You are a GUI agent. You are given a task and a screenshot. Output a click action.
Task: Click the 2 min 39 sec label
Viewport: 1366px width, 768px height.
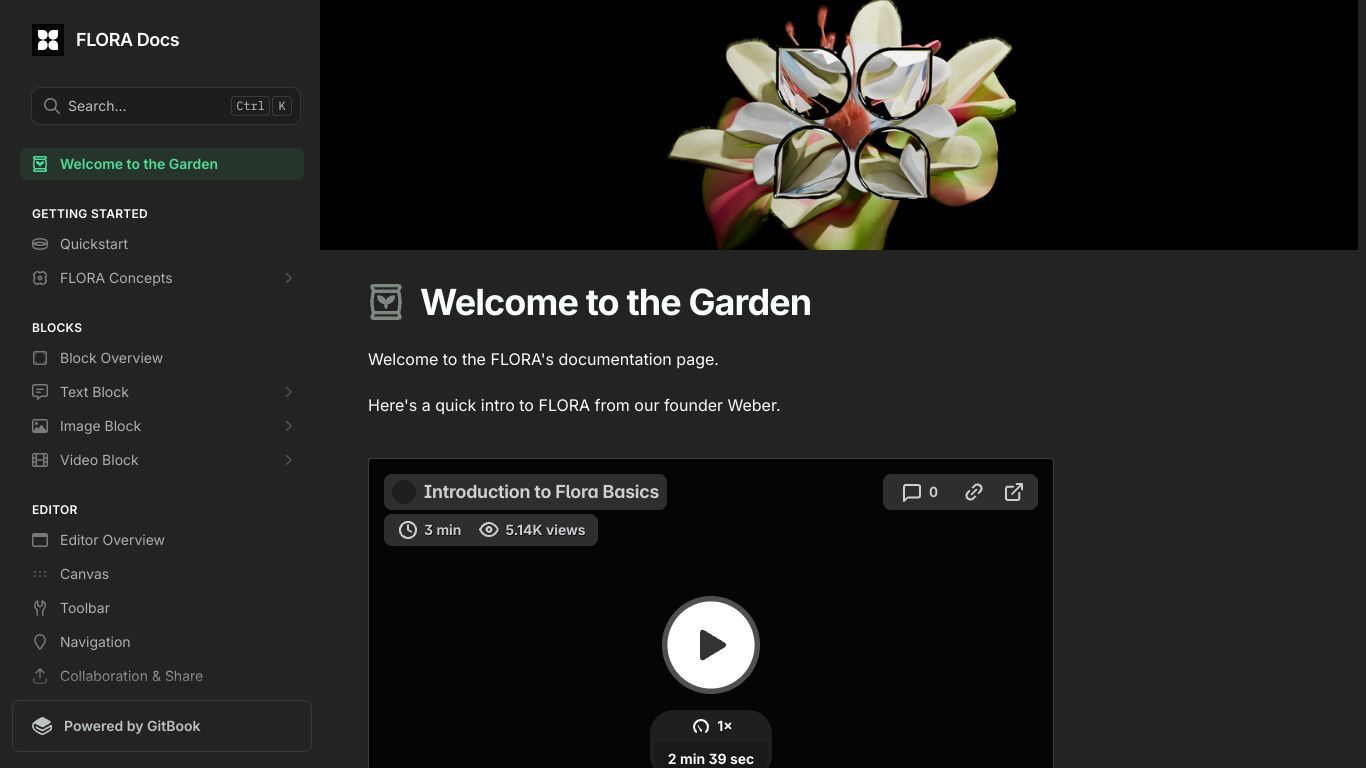pos(711,759)
